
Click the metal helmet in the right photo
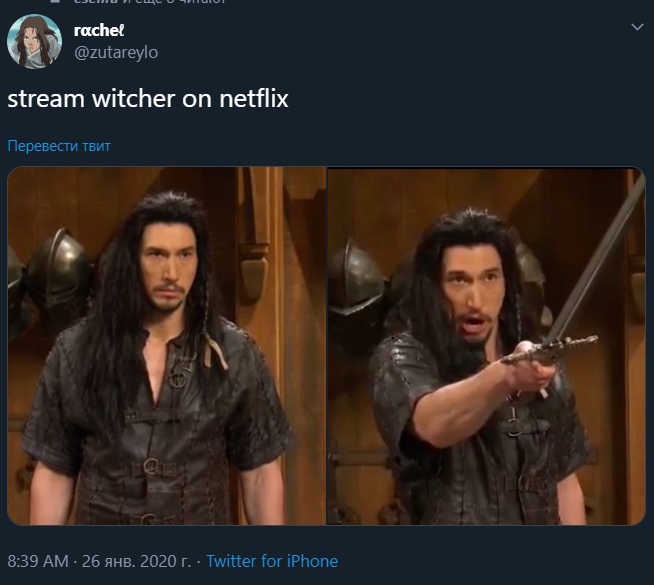(x=355, y=279)
